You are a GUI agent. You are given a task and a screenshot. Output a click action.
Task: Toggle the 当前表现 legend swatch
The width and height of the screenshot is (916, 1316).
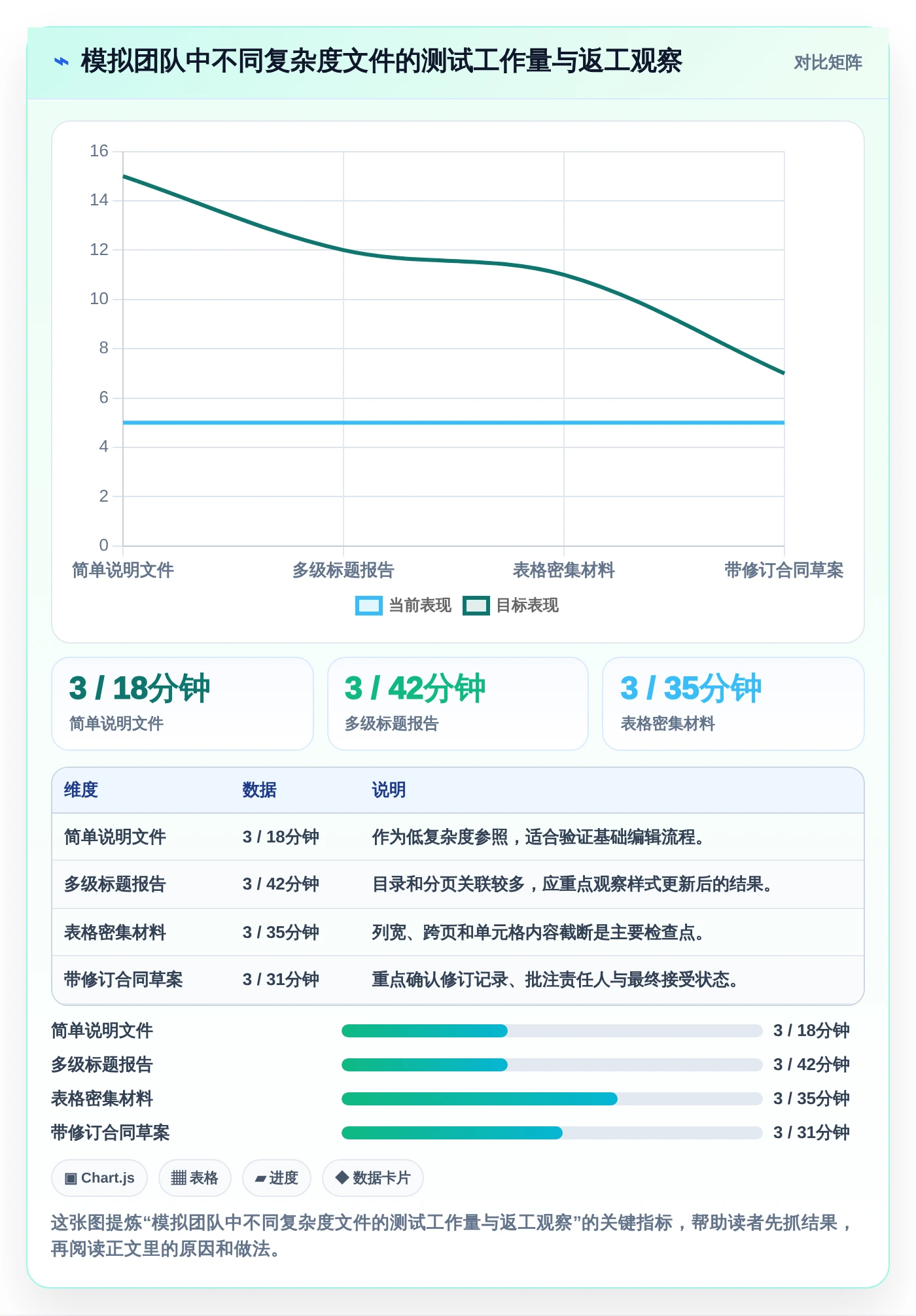coord(368,606)
